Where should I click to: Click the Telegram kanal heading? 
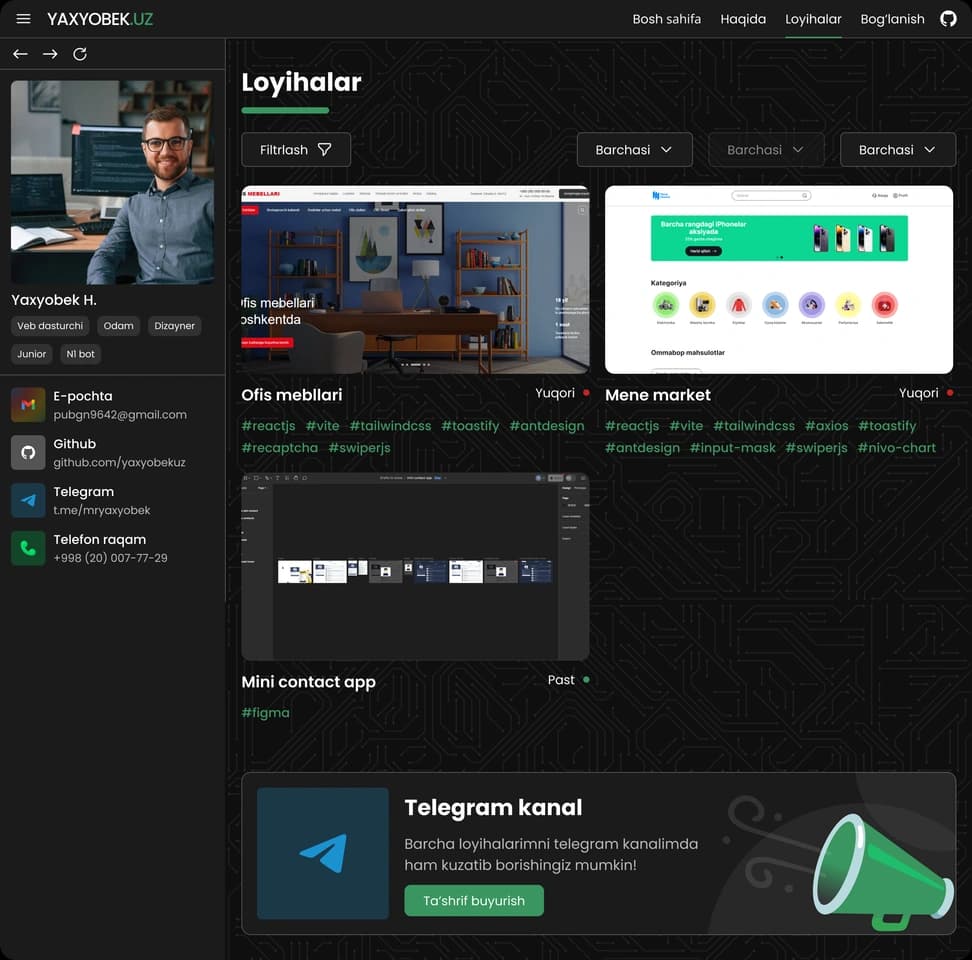click(x=493, y=808)
